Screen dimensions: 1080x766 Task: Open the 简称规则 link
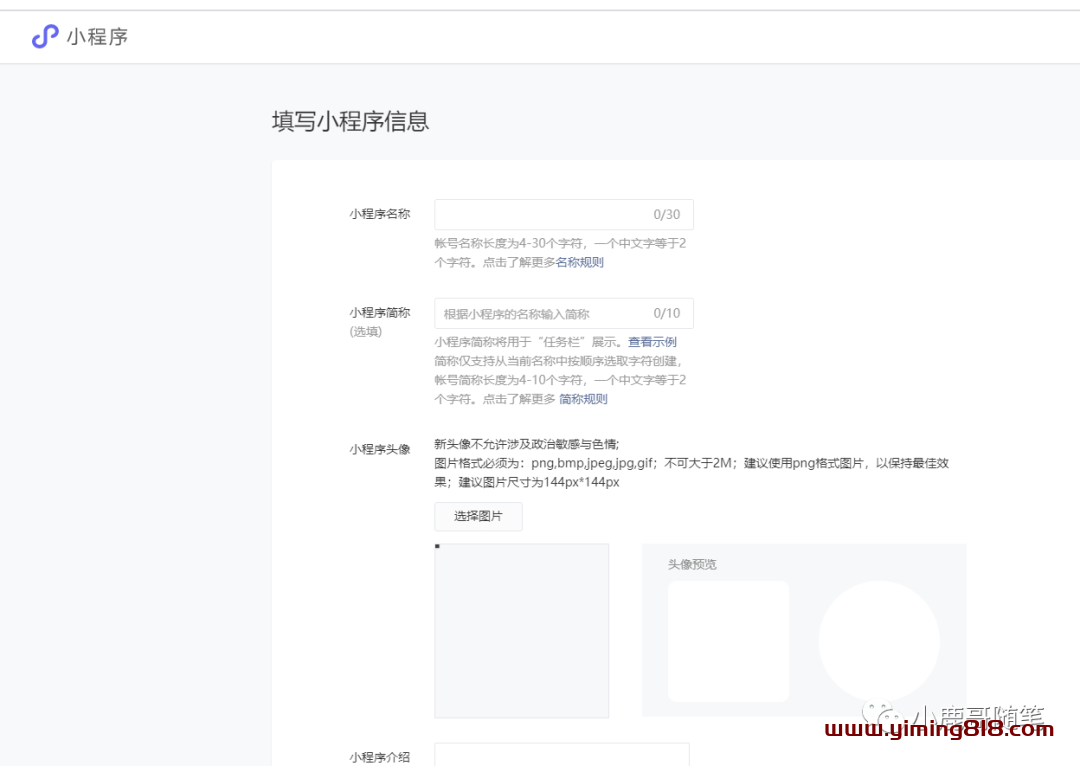pos(583,399)
